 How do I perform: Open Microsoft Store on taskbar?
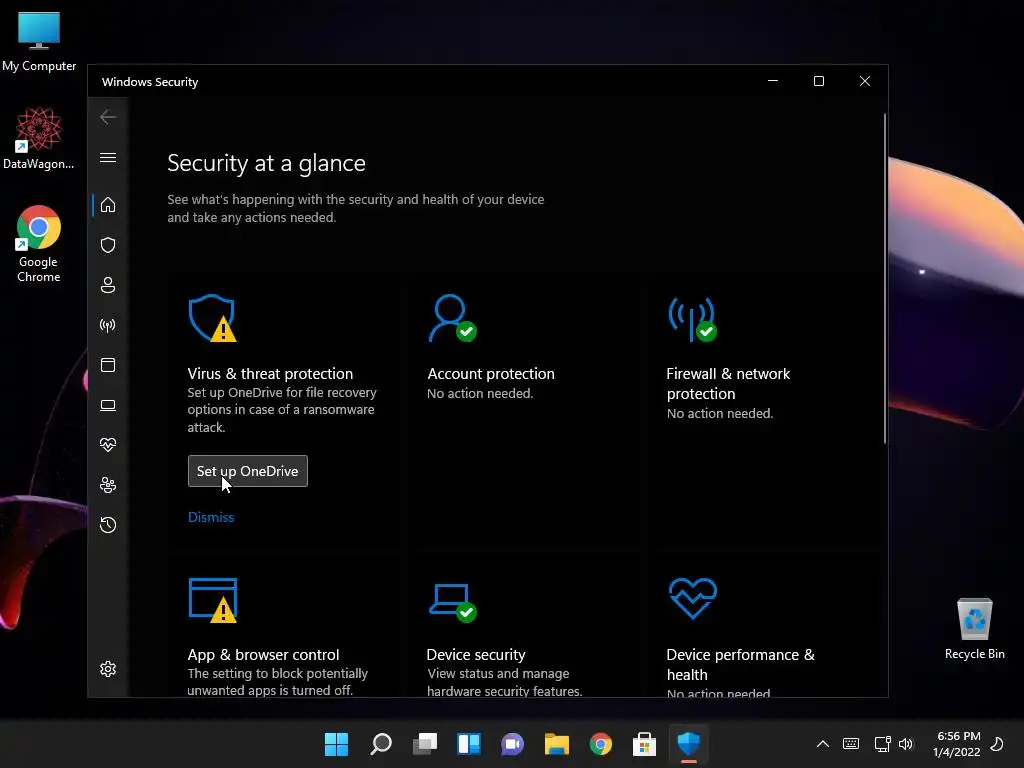point(645,744)
